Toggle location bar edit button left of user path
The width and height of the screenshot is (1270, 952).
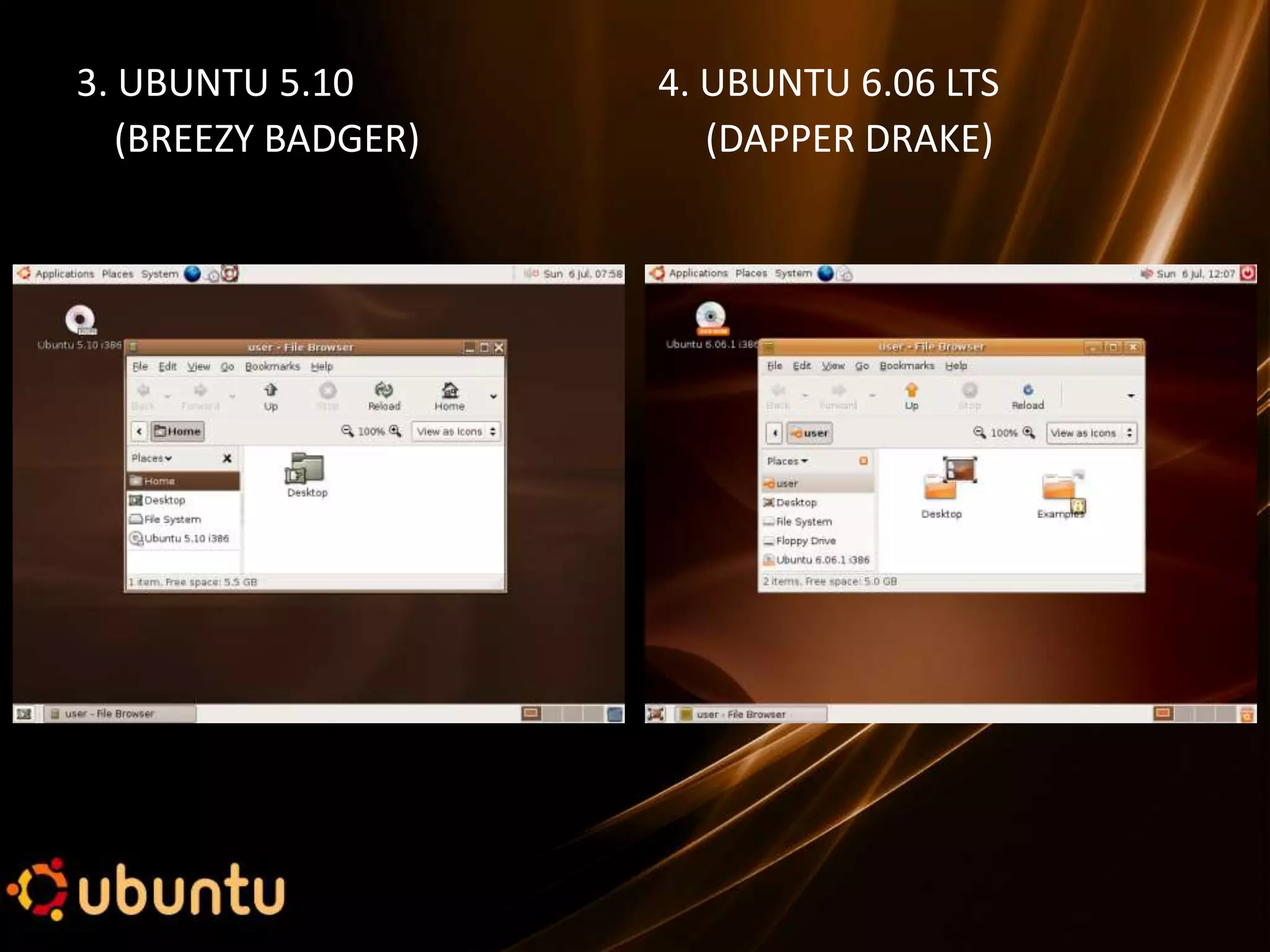tap(775, 433)
